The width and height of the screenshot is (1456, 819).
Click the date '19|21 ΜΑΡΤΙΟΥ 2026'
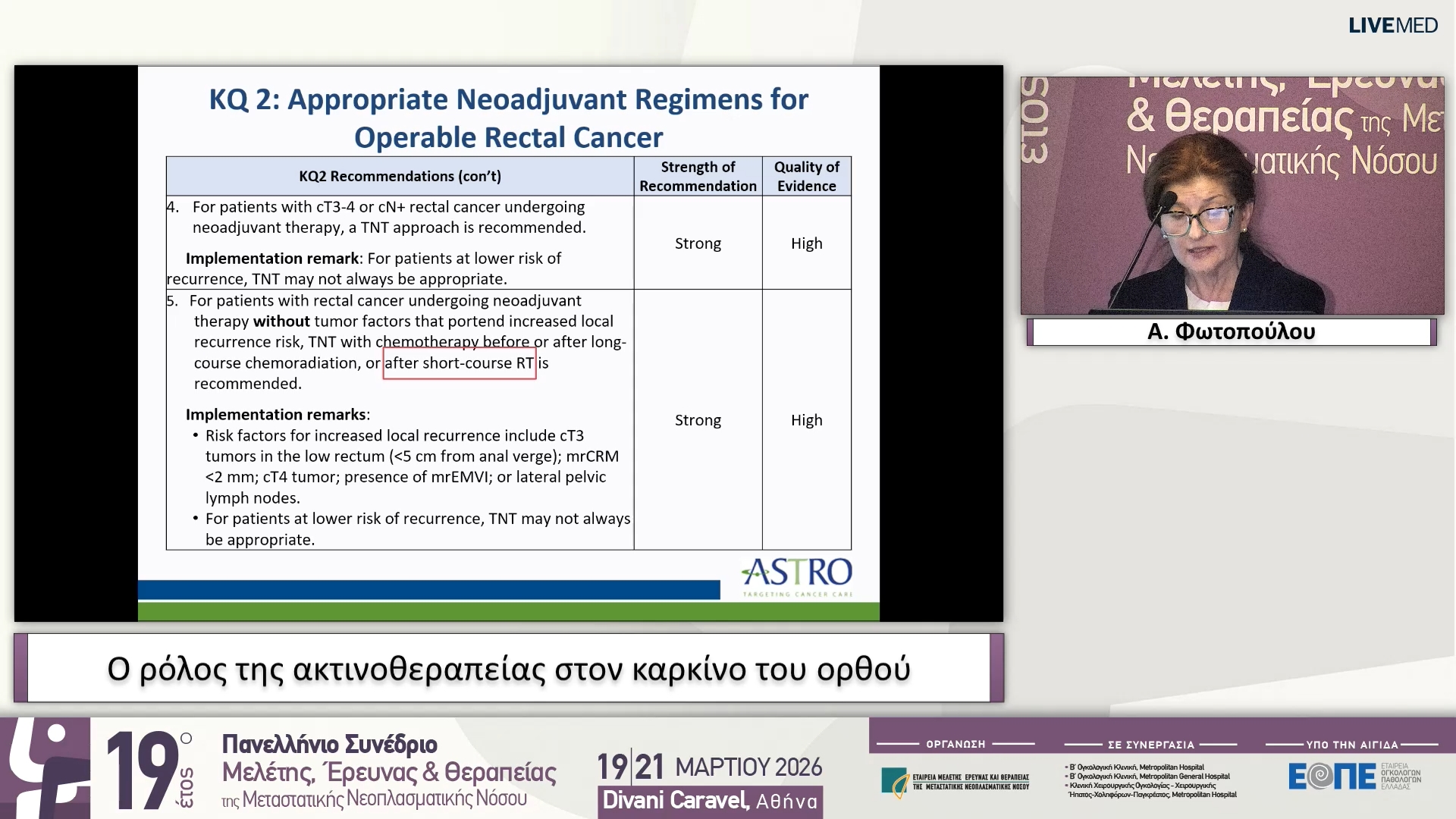[x=709, y=767]
